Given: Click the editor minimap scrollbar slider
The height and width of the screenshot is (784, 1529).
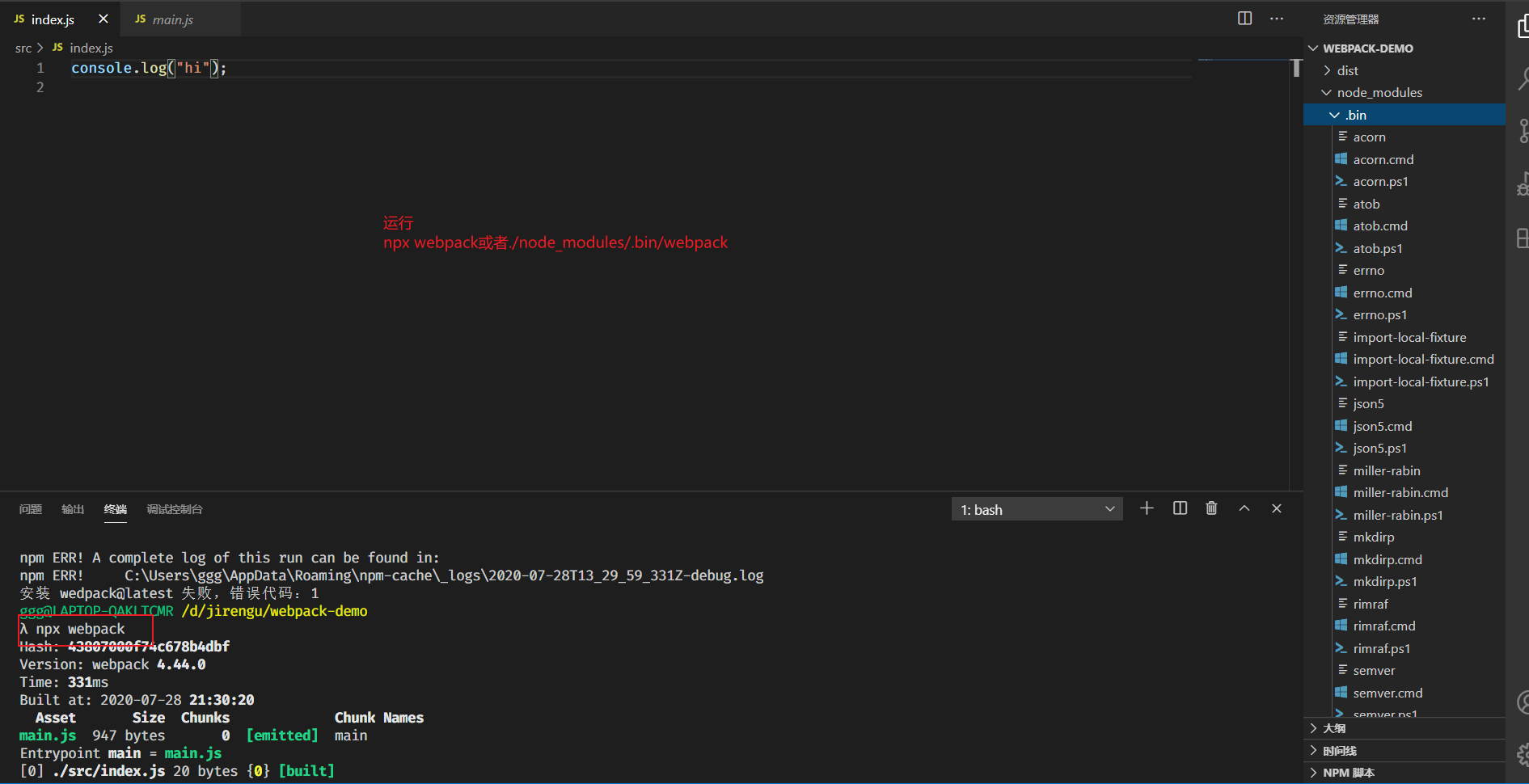Looking at the screenshot, I should pos(1297,68).
